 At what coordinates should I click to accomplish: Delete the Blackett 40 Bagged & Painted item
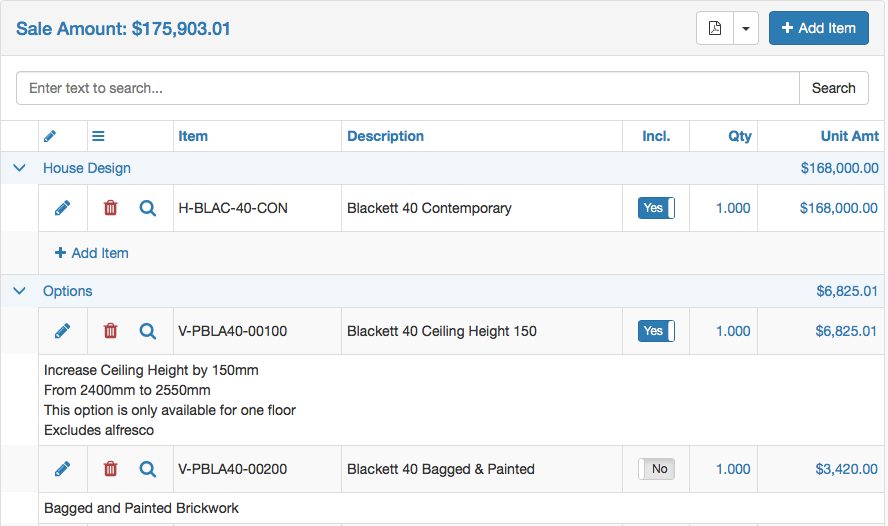click(x=110, y=469)
